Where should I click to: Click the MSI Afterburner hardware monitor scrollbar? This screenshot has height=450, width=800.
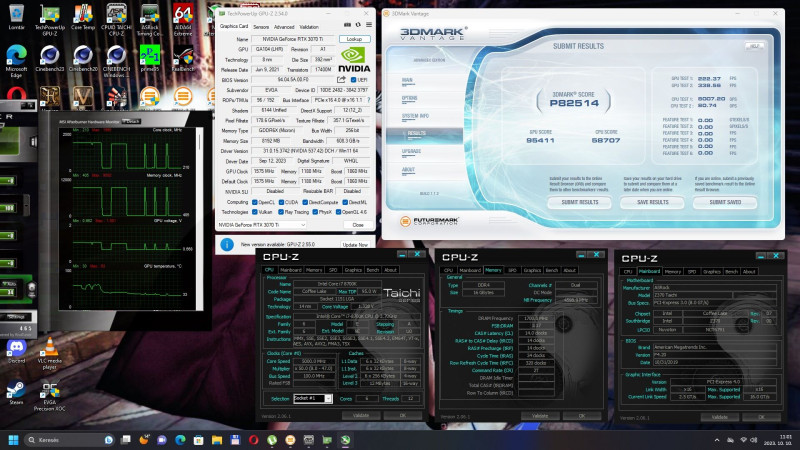(x=199, y=218)
